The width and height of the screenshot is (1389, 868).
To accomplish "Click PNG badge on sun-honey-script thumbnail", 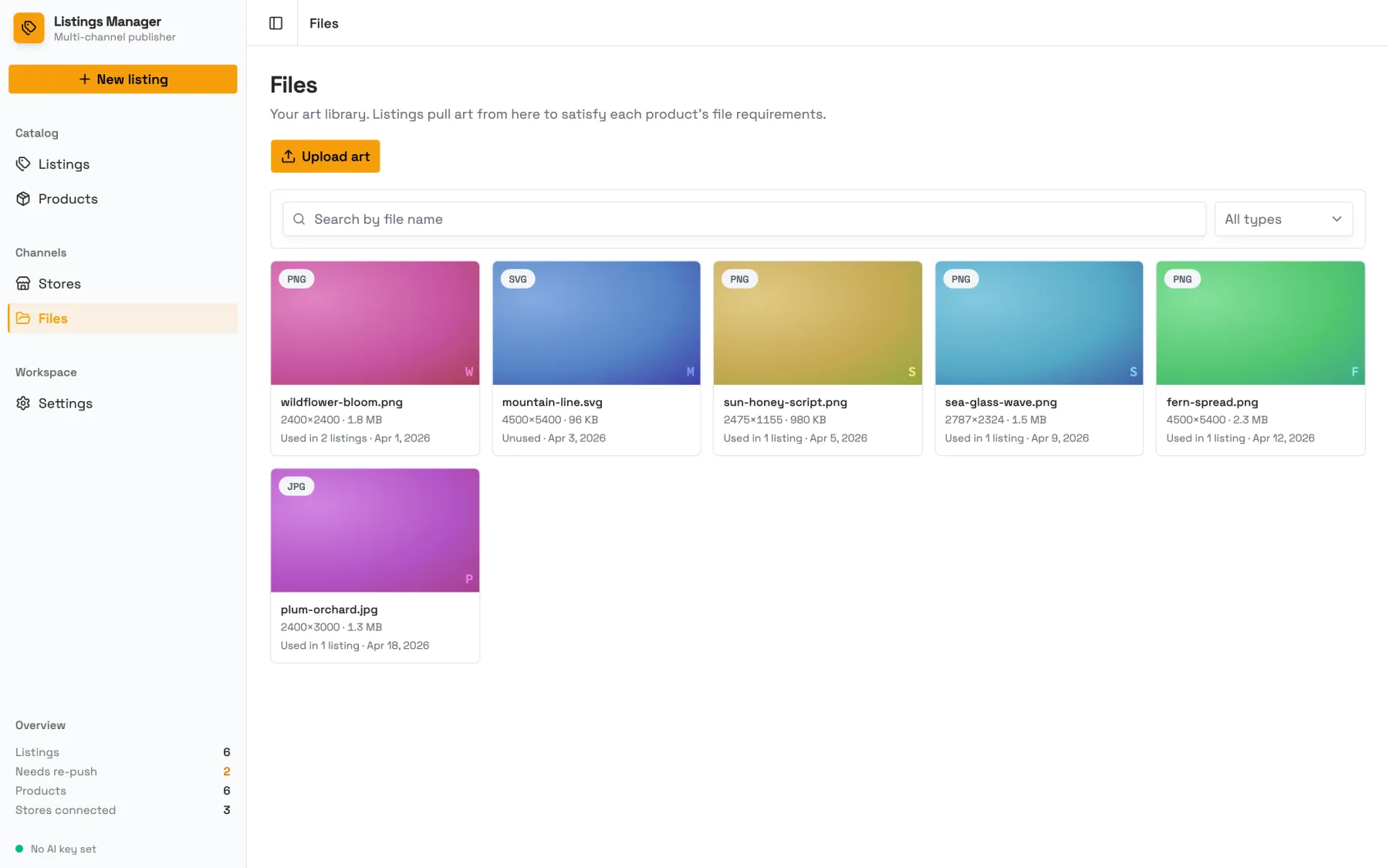I will coord(739,279).
